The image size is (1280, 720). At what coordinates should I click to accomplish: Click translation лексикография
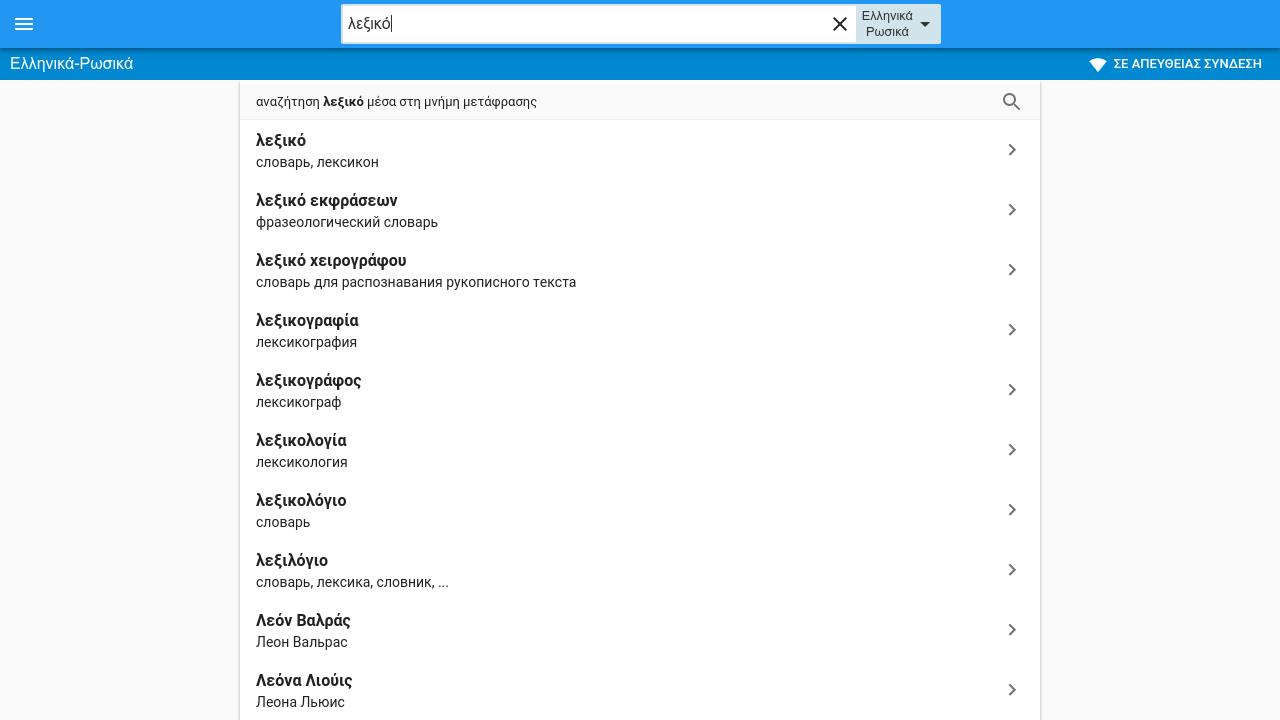point(306,342)
